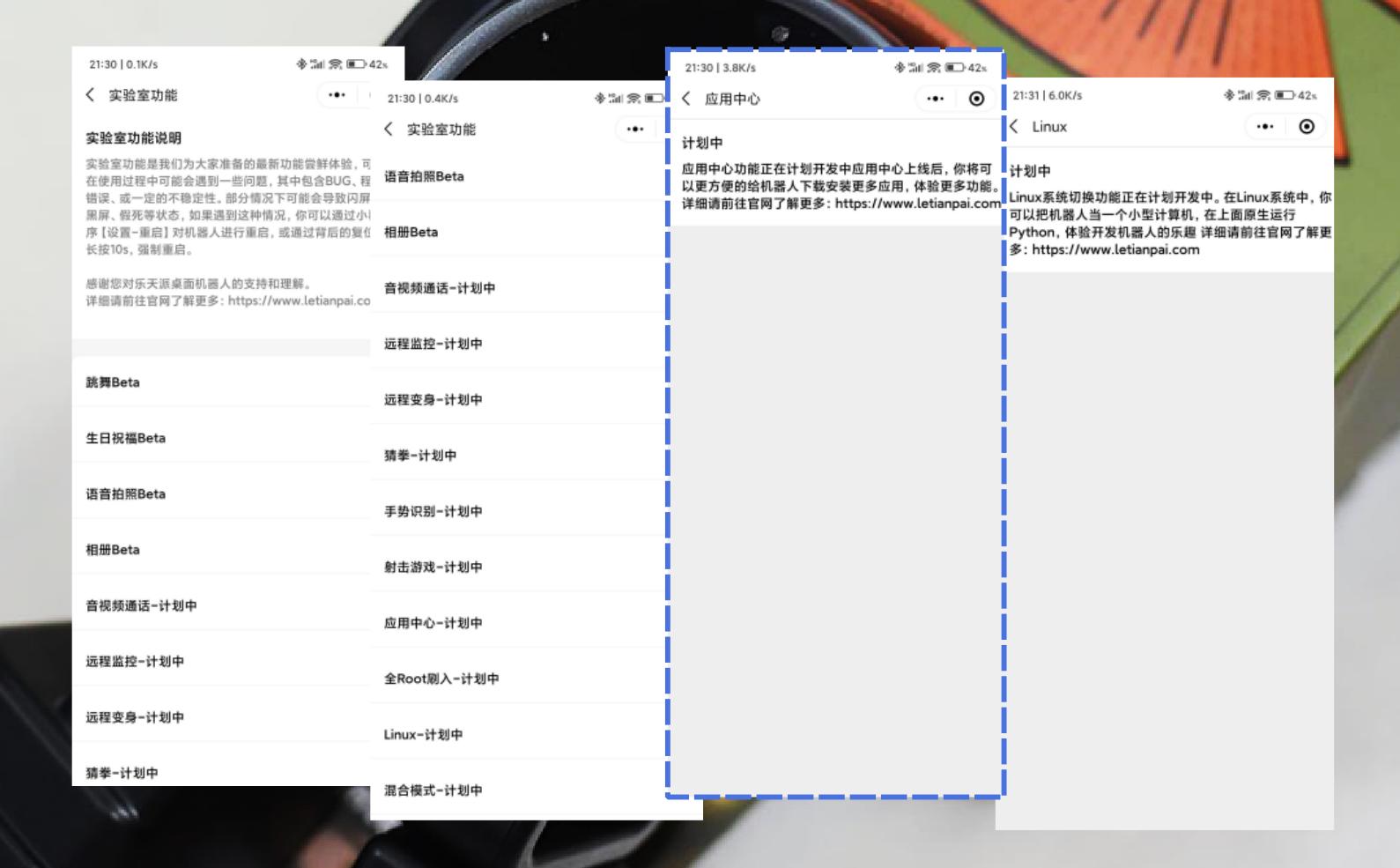This screenshot has width=1400, height=868.
Task: Go back from the 0.4K/s 实验室功能 screen
Action: 389,129
